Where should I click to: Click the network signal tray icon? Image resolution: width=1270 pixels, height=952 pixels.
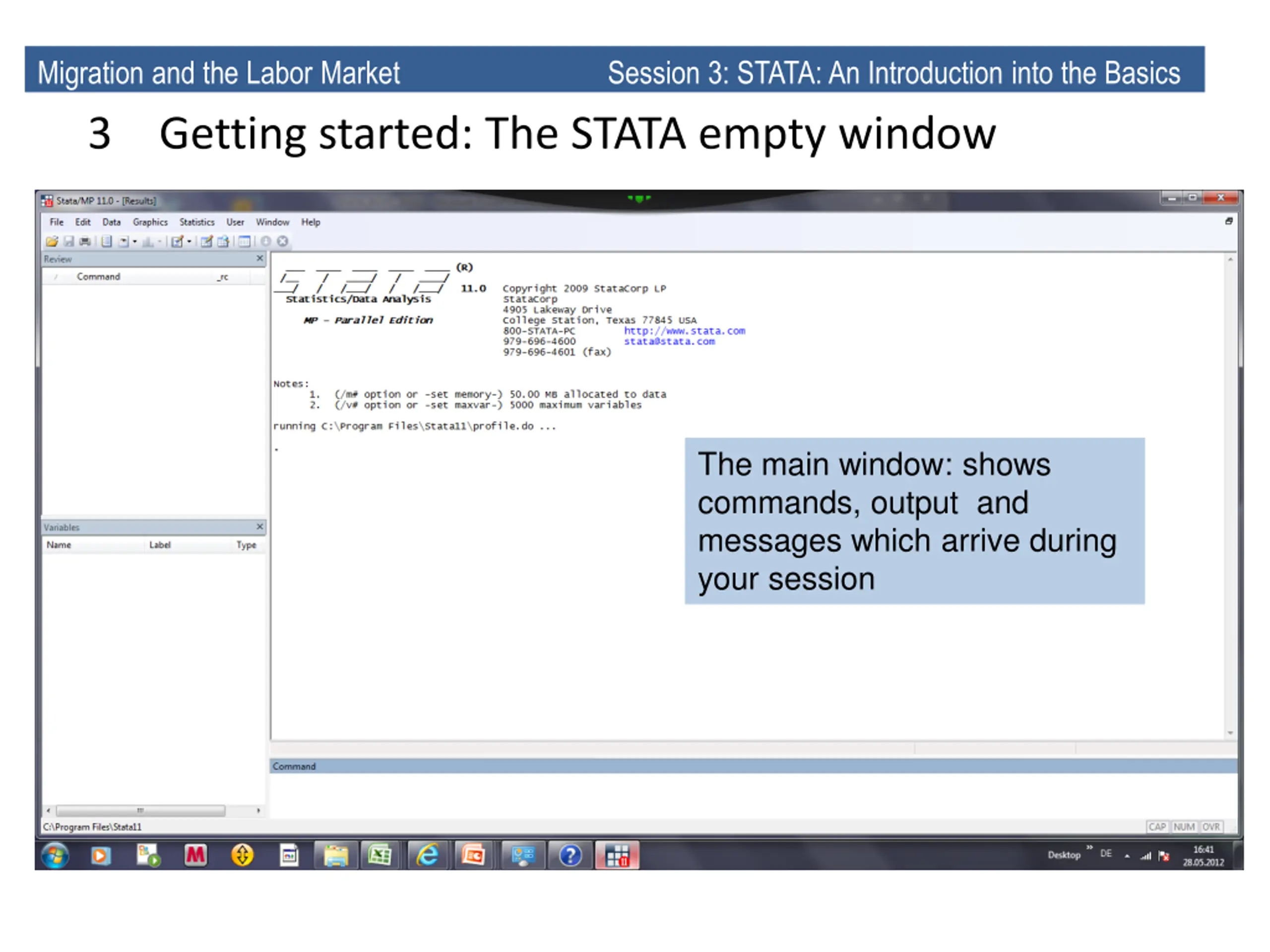[1146, 856]
